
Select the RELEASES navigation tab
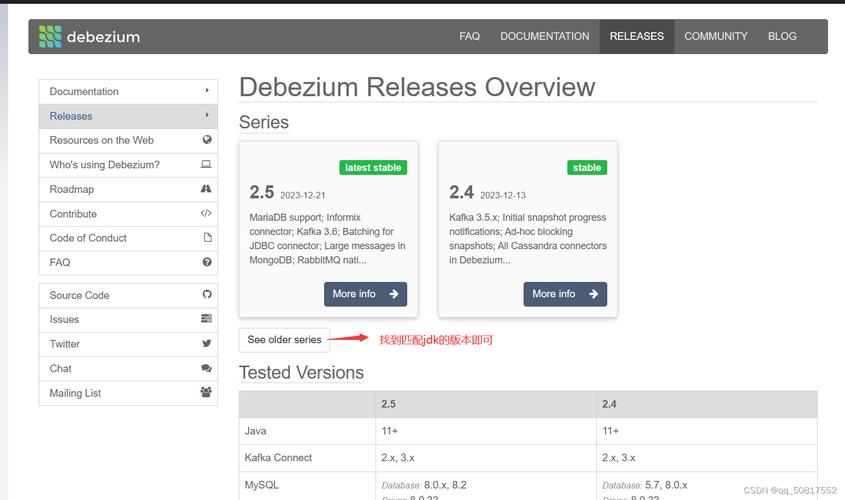tap(636, 36)
